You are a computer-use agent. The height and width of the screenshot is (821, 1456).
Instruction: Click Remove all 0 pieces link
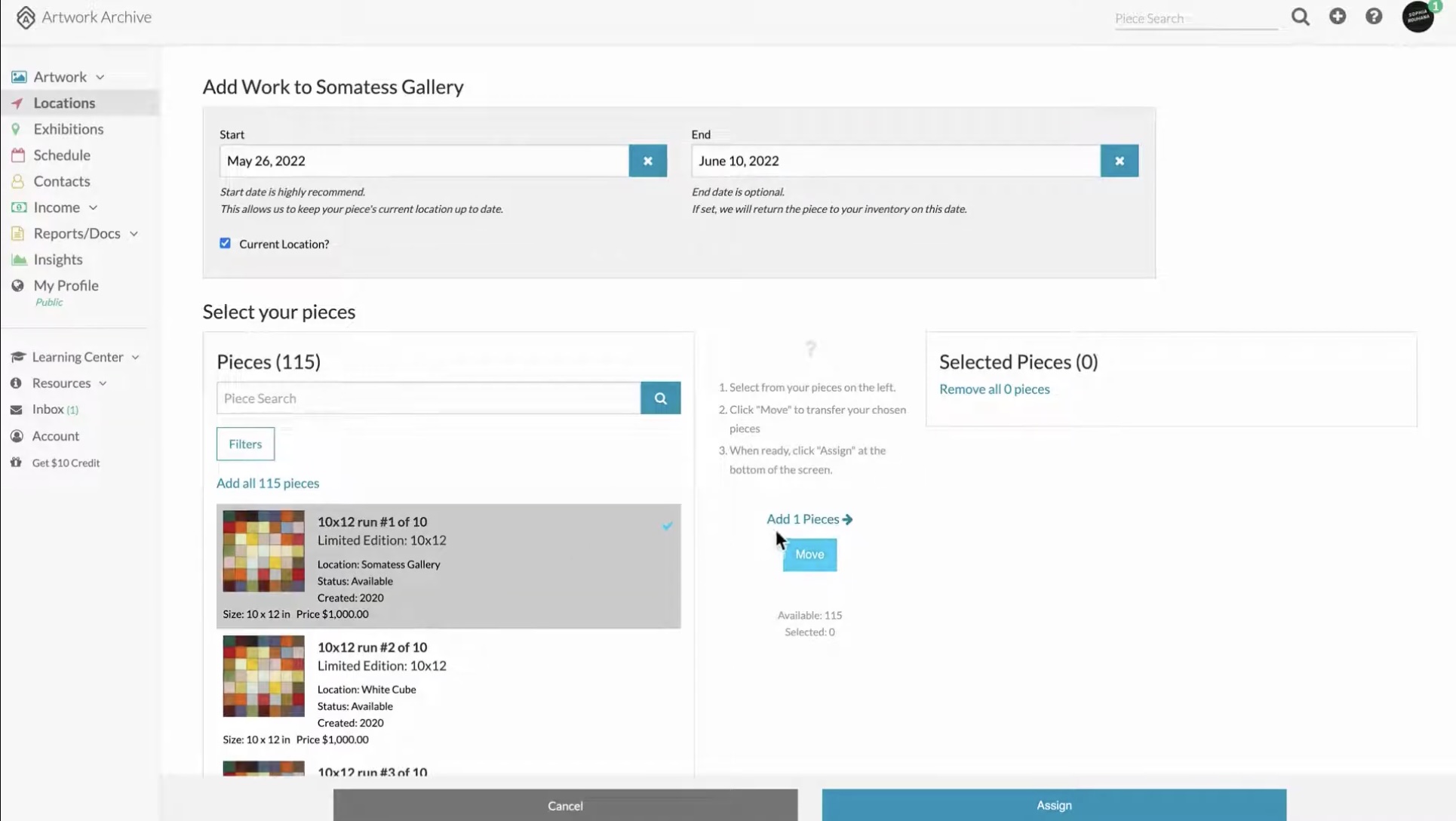point(994,389)
